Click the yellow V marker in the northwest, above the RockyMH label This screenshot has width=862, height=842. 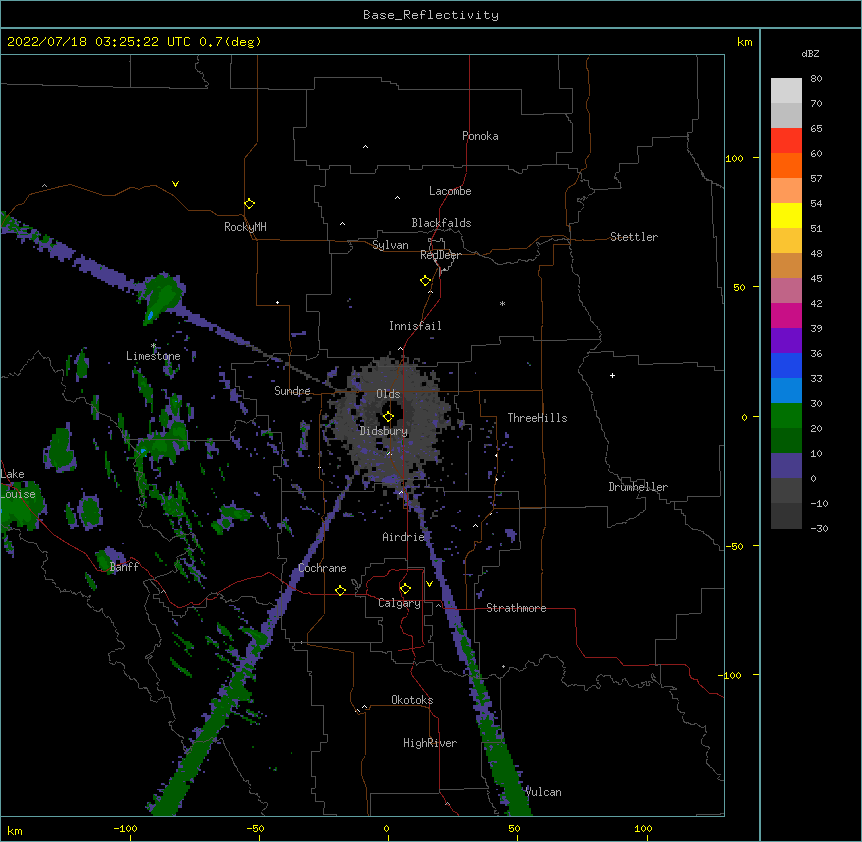coord(175,184)
